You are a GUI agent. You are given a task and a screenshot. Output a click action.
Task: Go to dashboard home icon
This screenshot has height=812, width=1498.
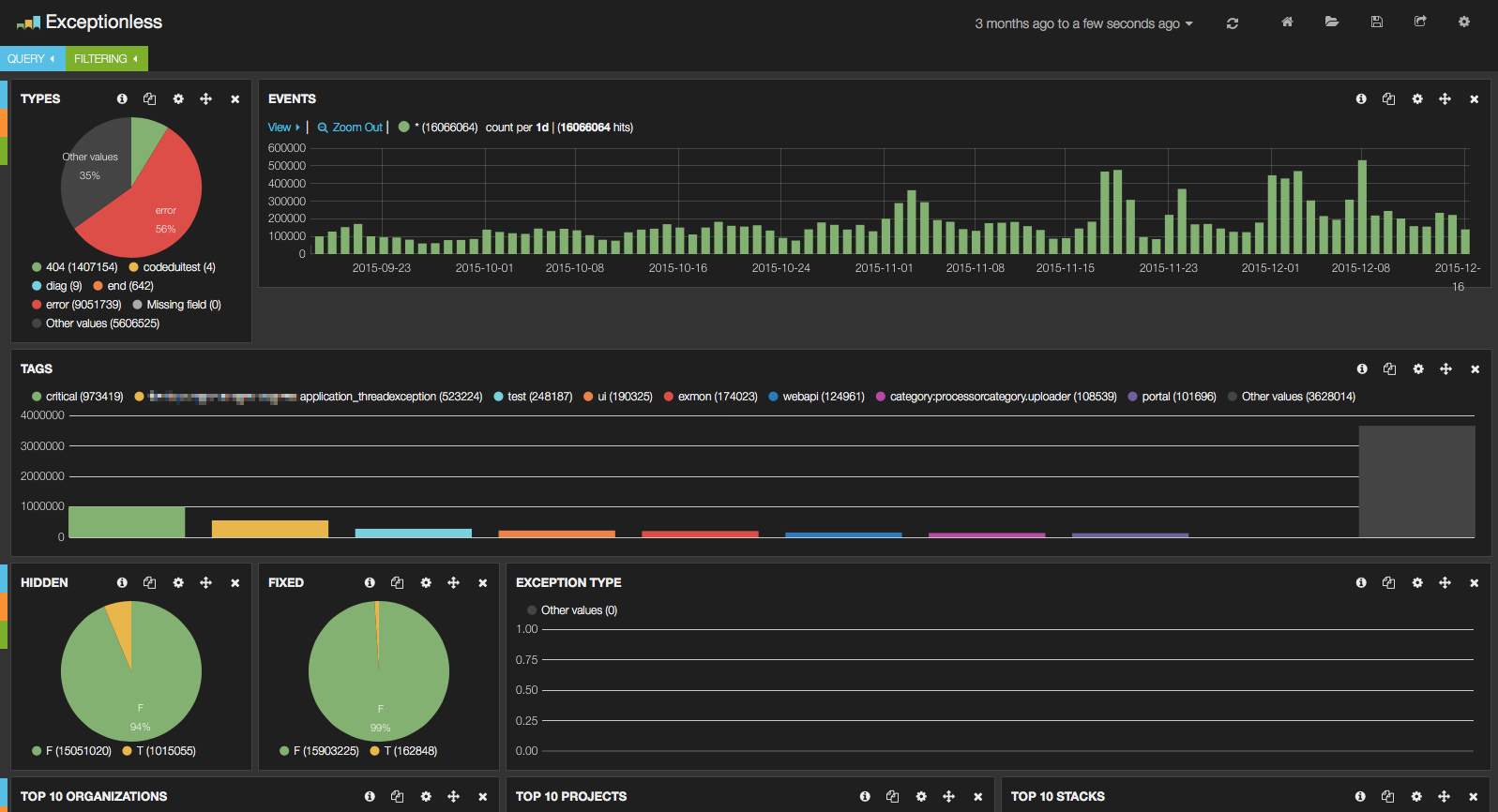click(1287, 22)
